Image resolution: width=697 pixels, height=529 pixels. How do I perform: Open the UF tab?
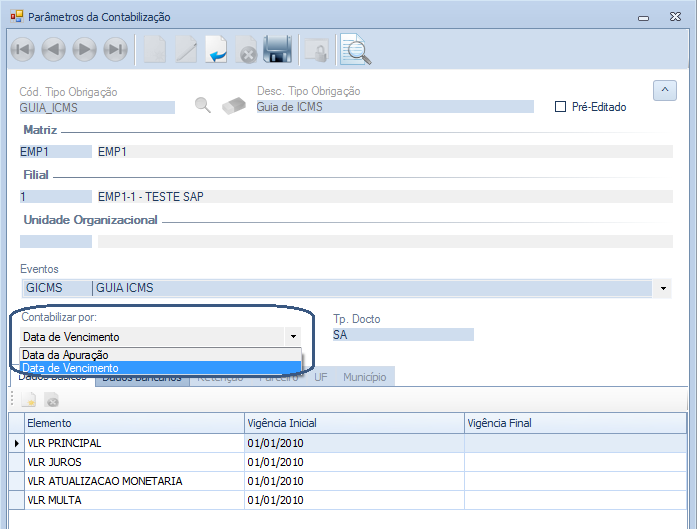click(320, 378)
